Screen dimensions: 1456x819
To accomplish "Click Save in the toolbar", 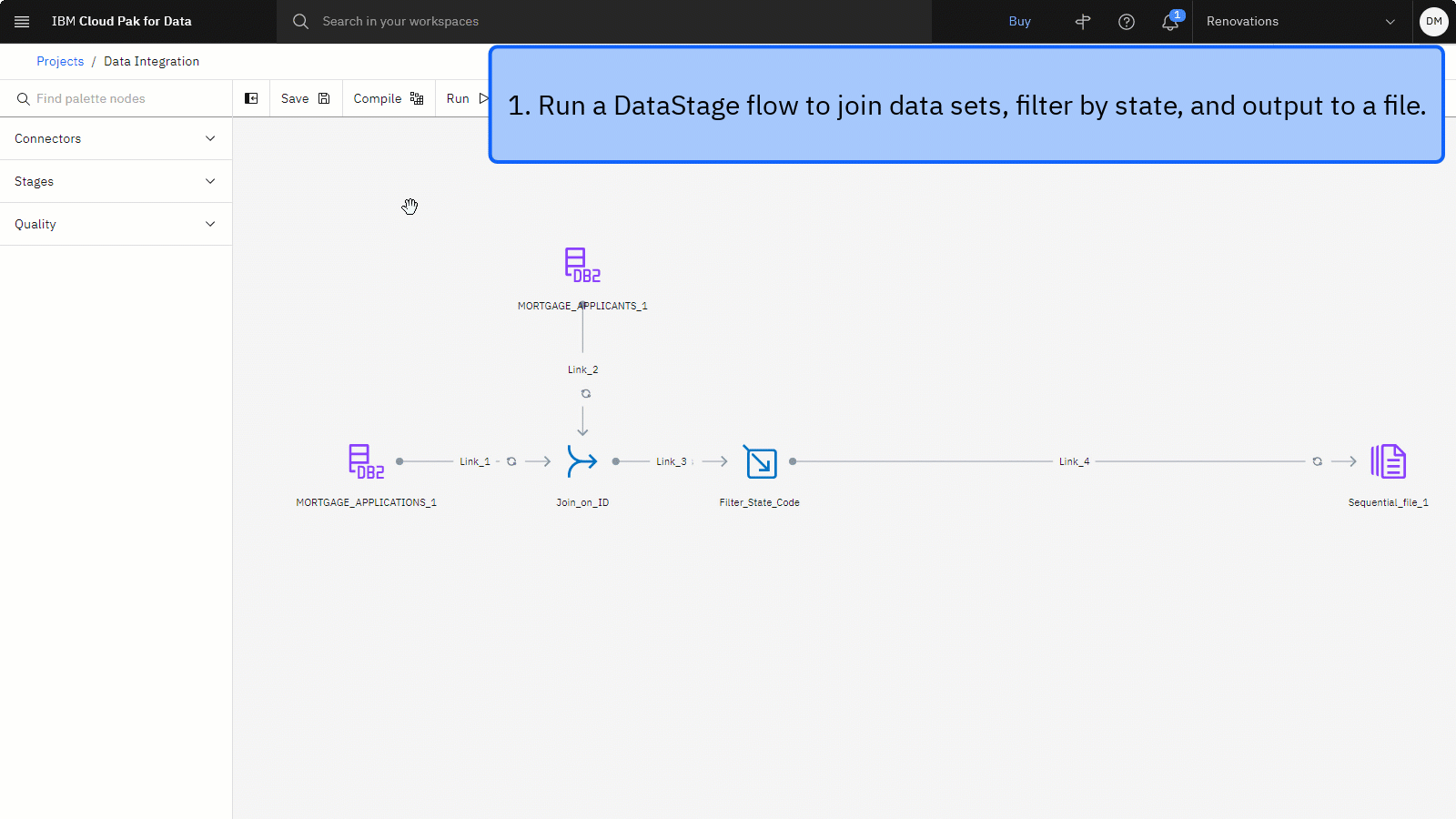I will tap(305, 98).
